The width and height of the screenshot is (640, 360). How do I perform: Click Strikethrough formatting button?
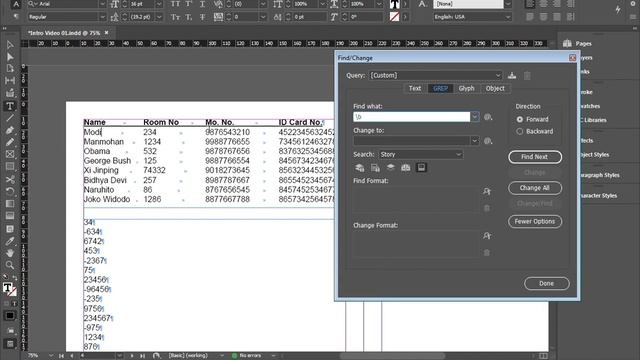[202, 17]
